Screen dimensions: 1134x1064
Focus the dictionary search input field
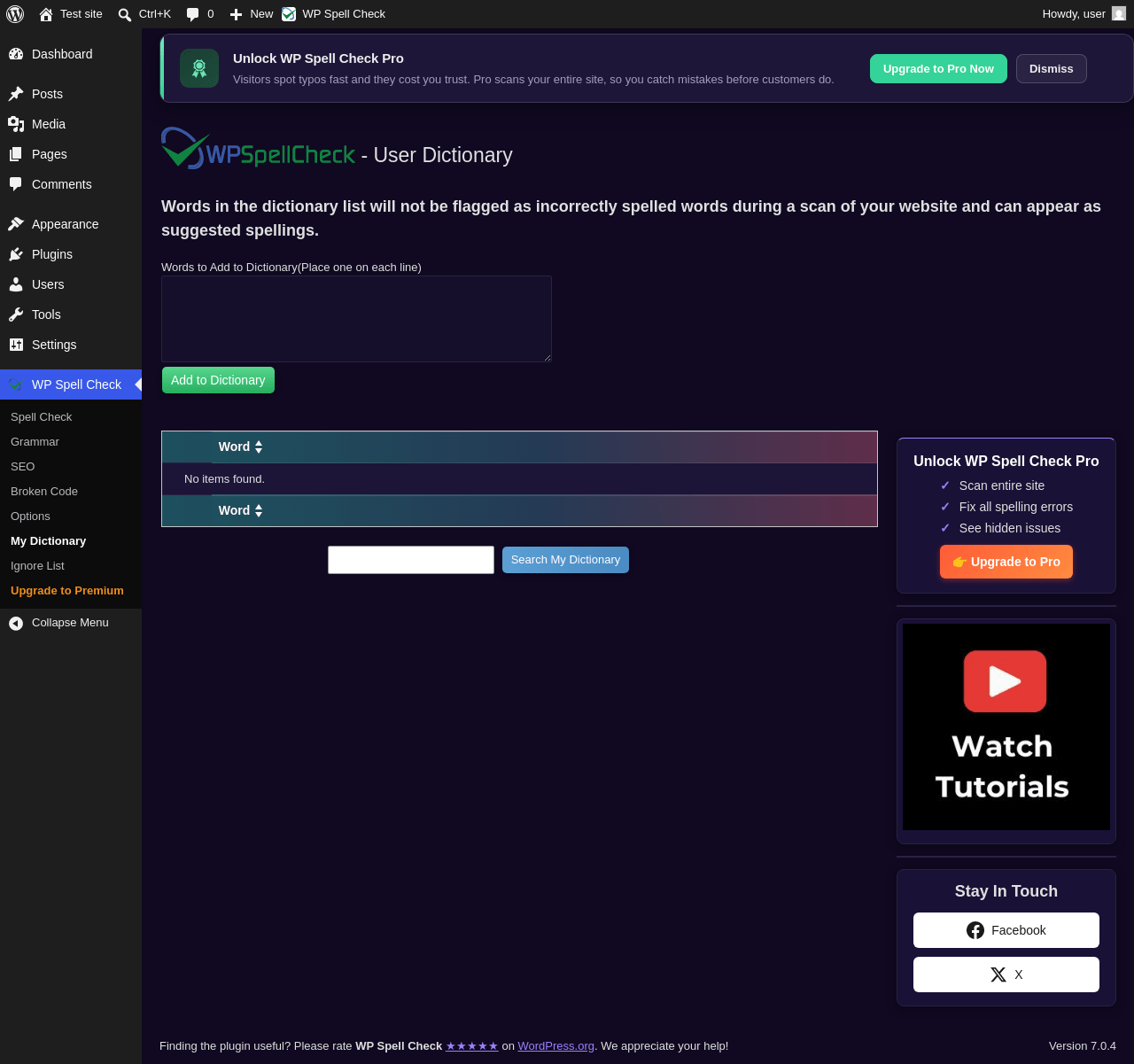[x=411, y=560]
